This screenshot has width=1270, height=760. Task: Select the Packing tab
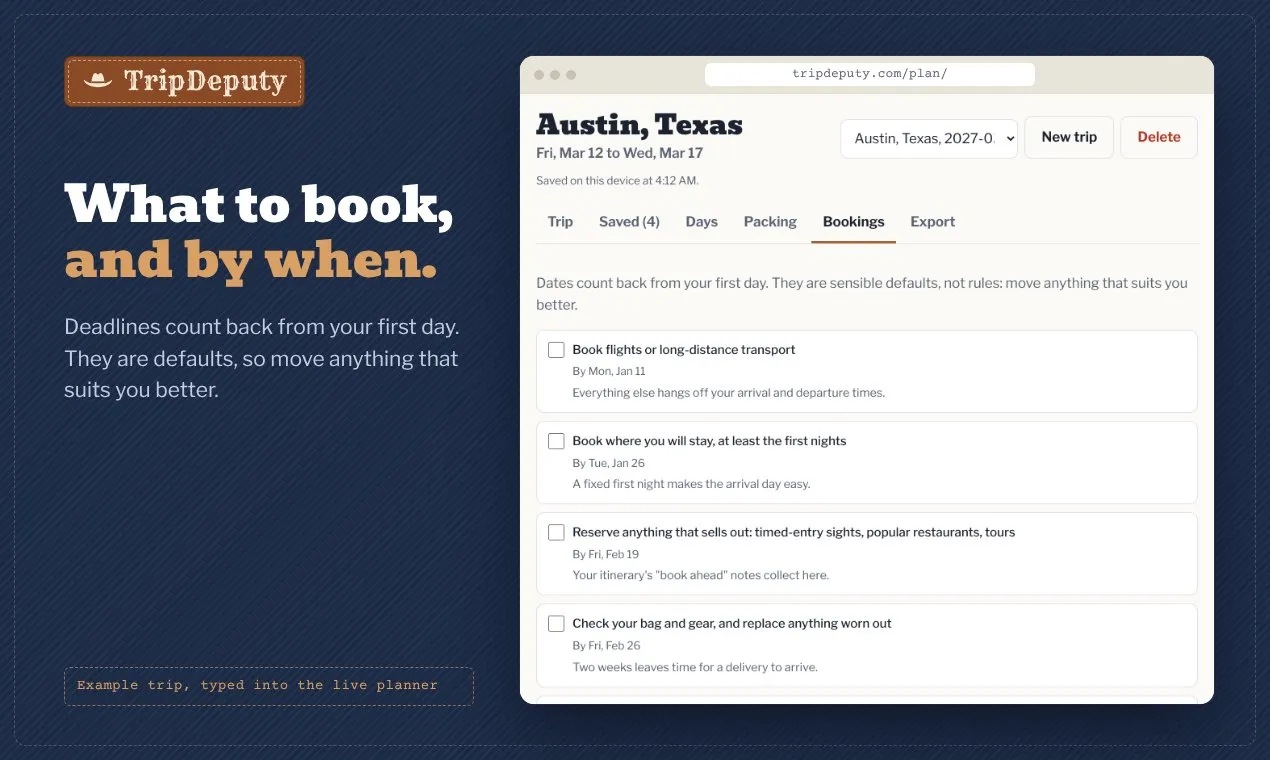click(x=770, y=222)
